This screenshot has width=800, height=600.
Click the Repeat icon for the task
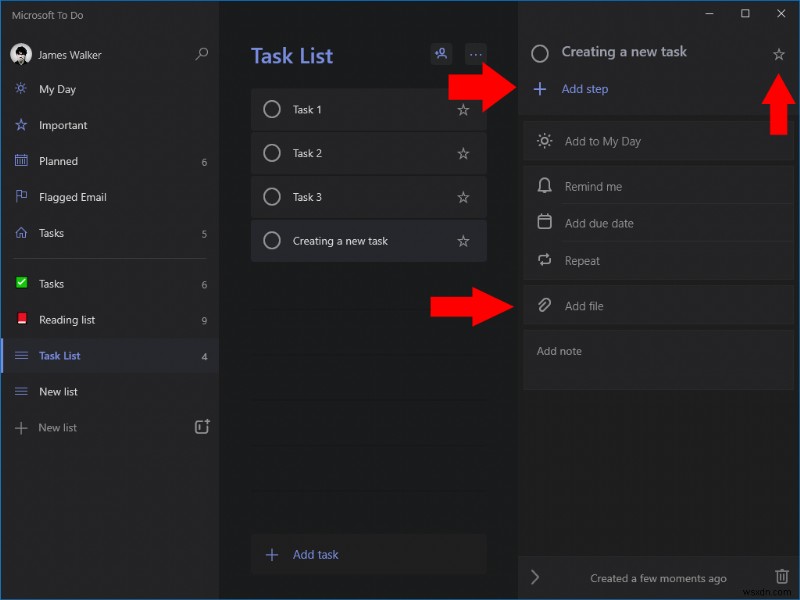(x=544, y=260)
